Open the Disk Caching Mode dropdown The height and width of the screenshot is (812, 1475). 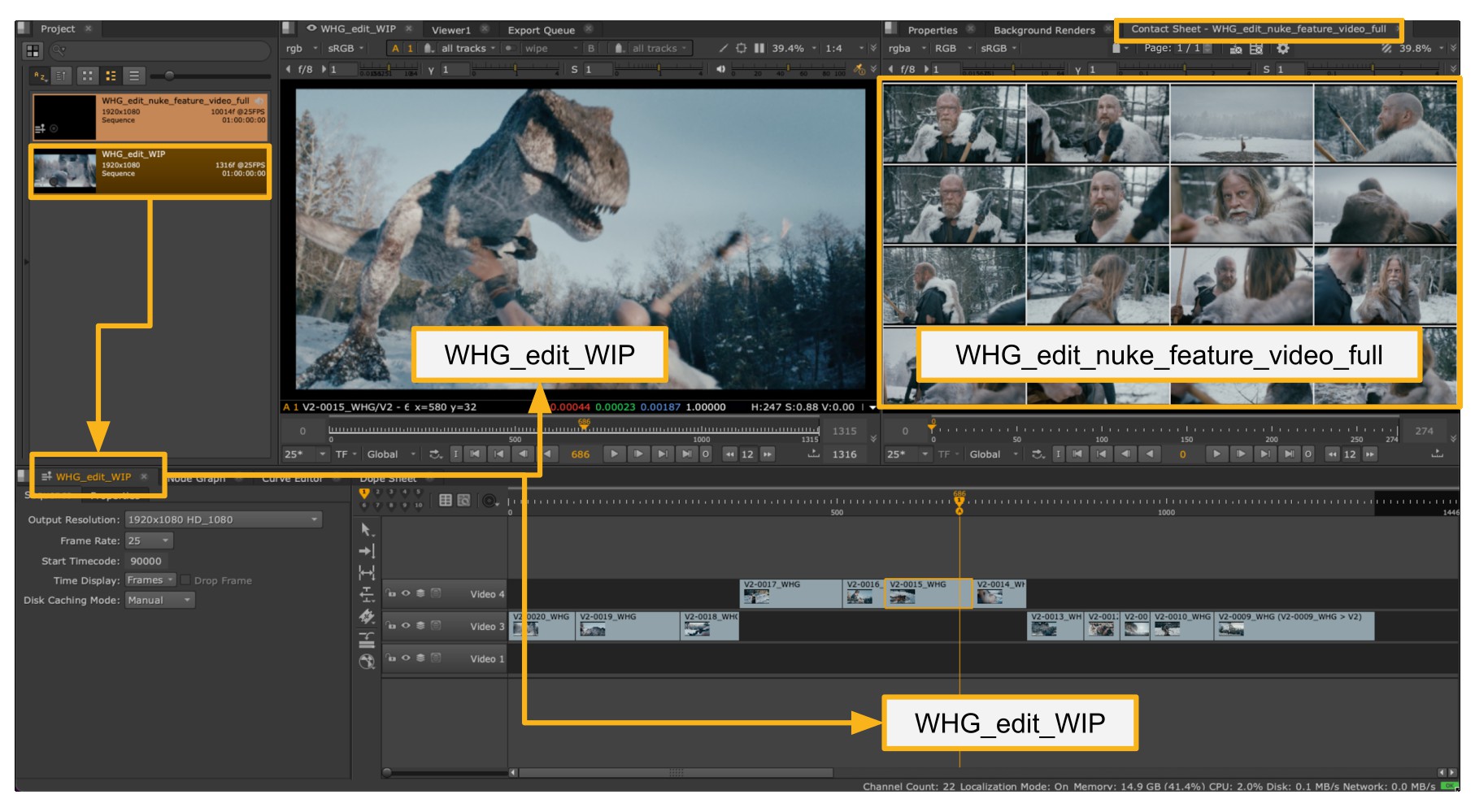tap(159, 600)
